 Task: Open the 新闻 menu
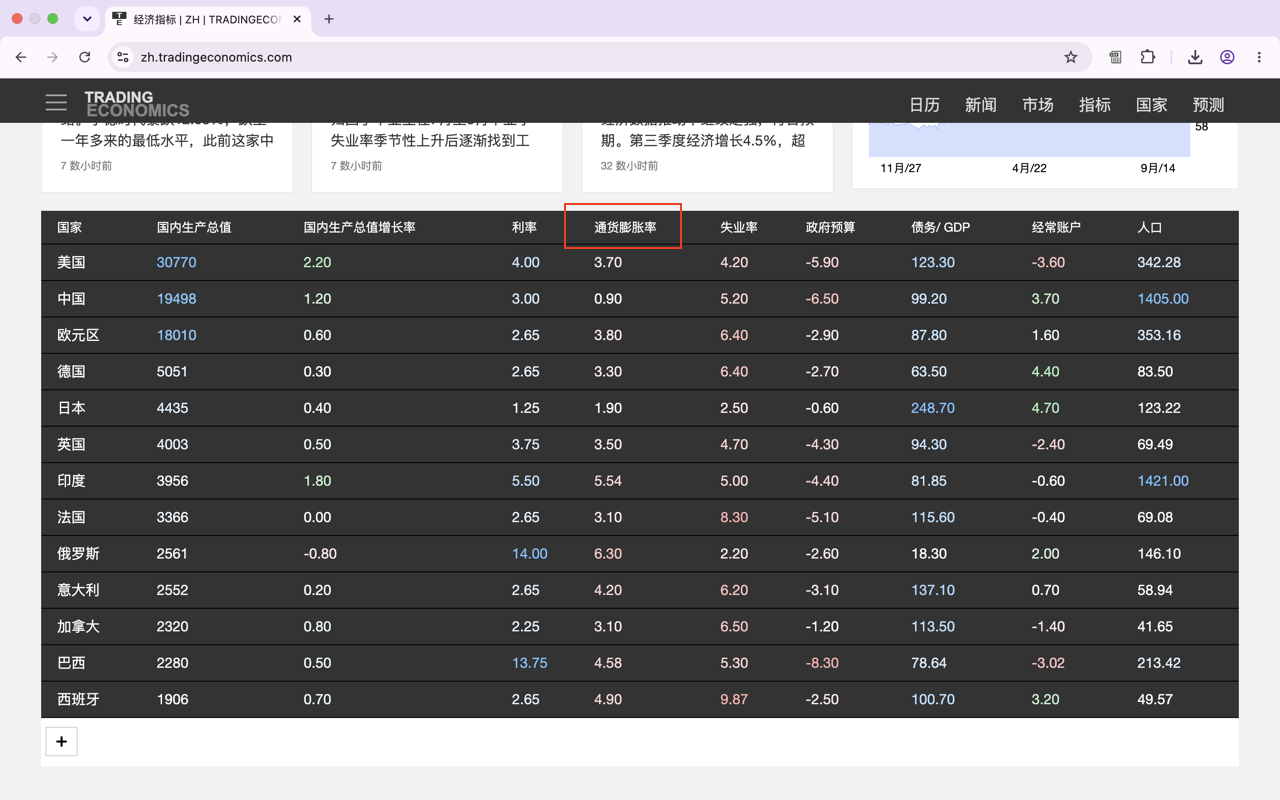(980, 105)
